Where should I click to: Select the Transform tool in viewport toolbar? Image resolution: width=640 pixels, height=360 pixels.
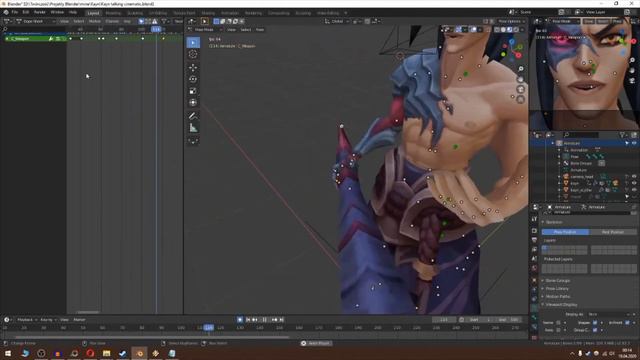tap(193, 103)
